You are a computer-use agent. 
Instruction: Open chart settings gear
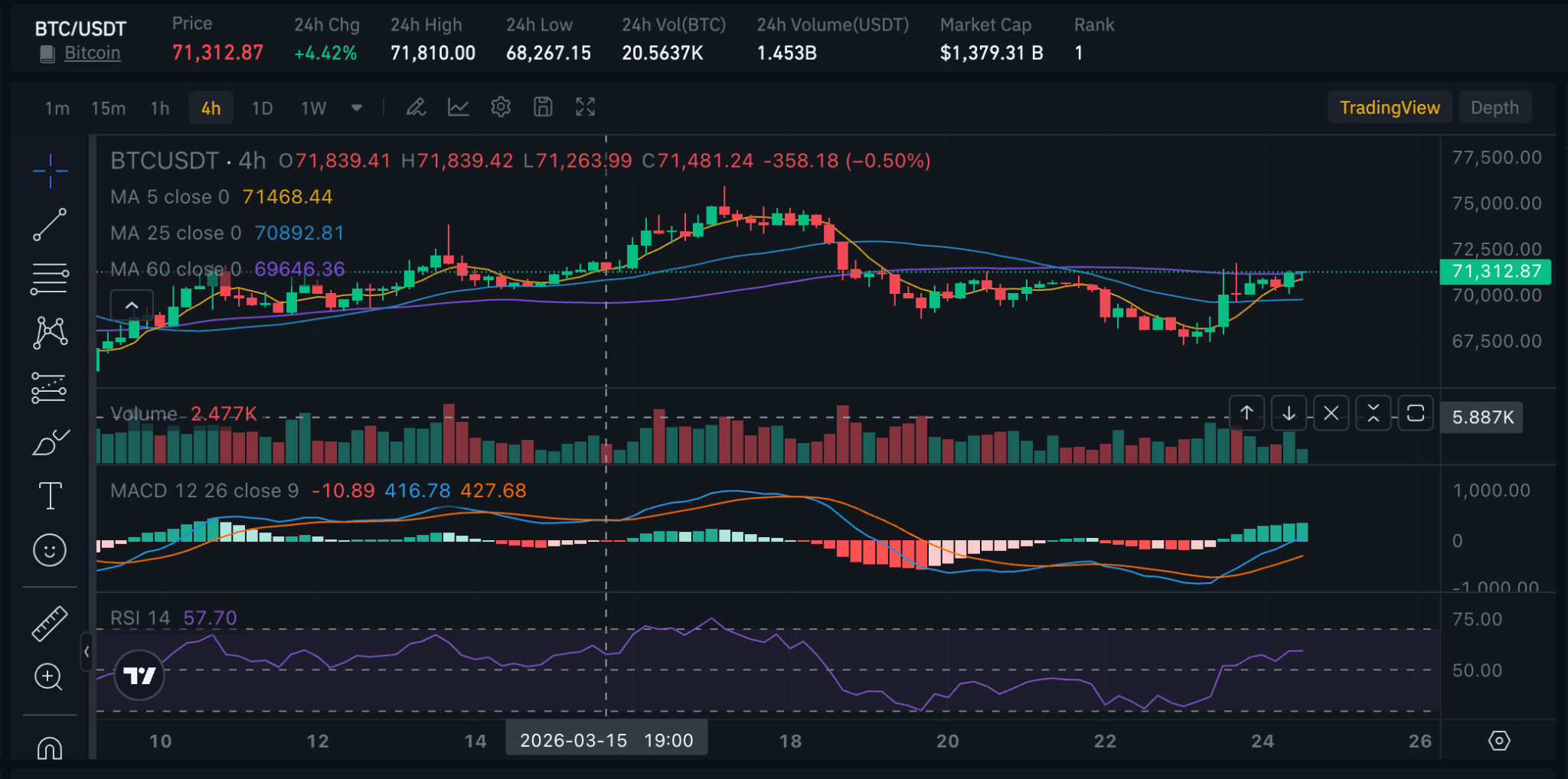[501, 107]
